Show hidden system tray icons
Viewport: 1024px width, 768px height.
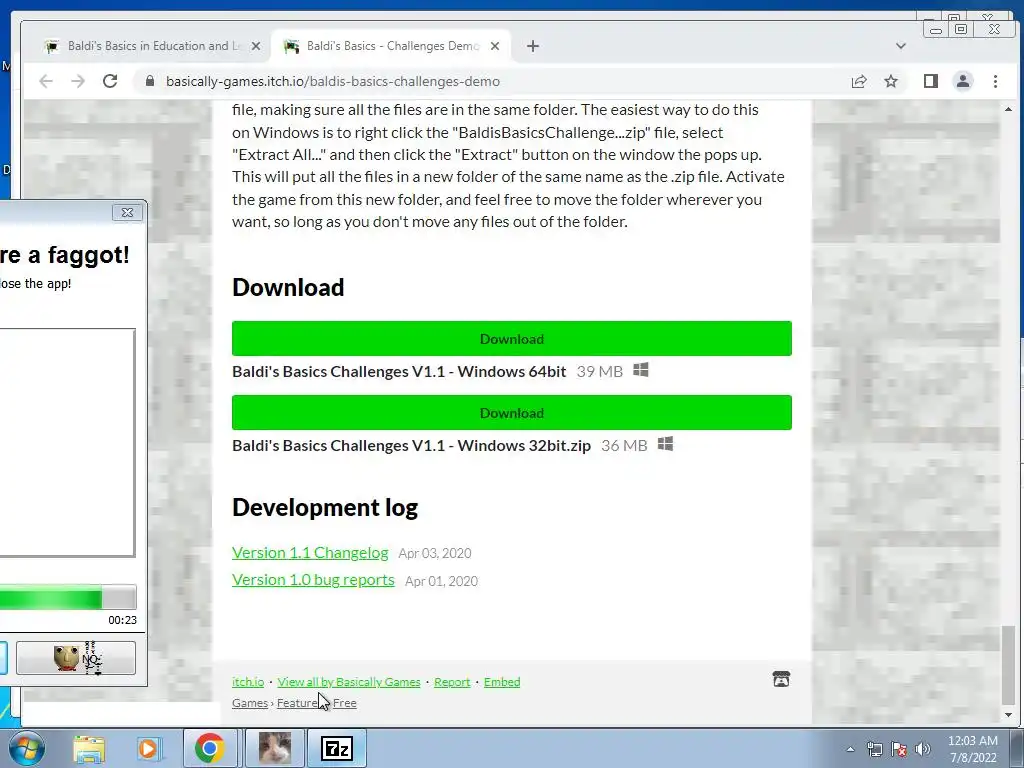(x=850, y=749)
